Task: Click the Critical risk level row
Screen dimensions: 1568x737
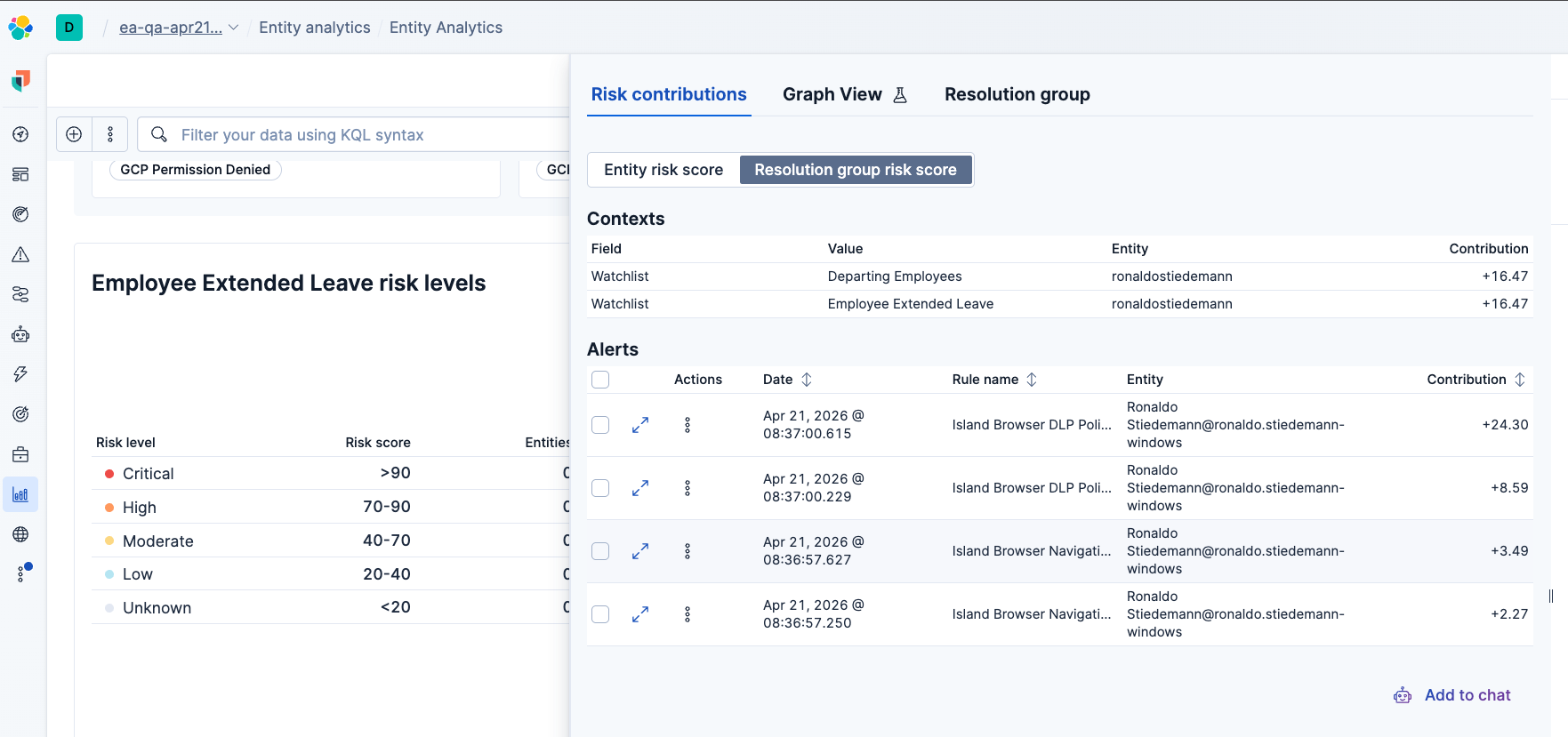Action: tap(331, 474)
